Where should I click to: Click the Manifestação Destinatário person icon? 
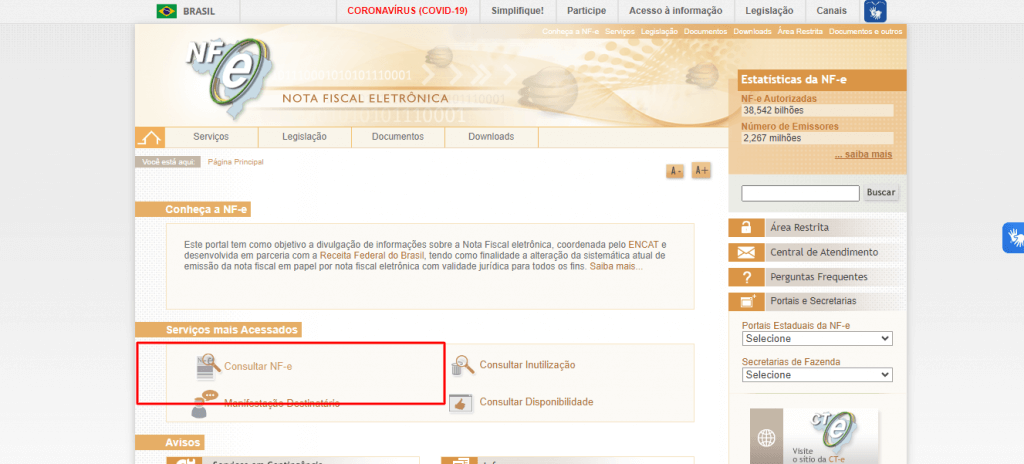coord(203,404)
